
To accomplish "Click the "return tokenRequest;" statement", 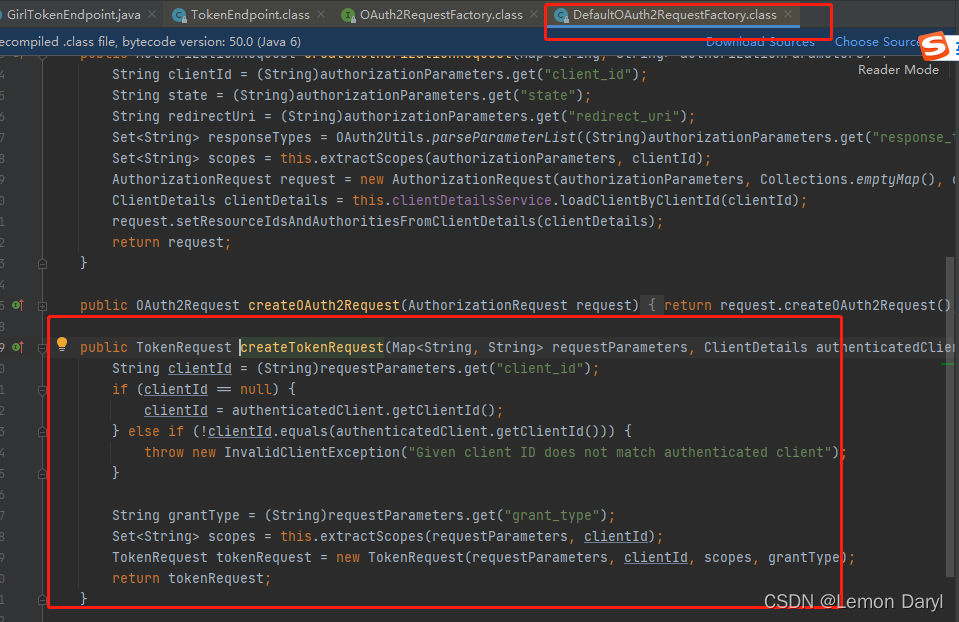I will coord(191,578).
